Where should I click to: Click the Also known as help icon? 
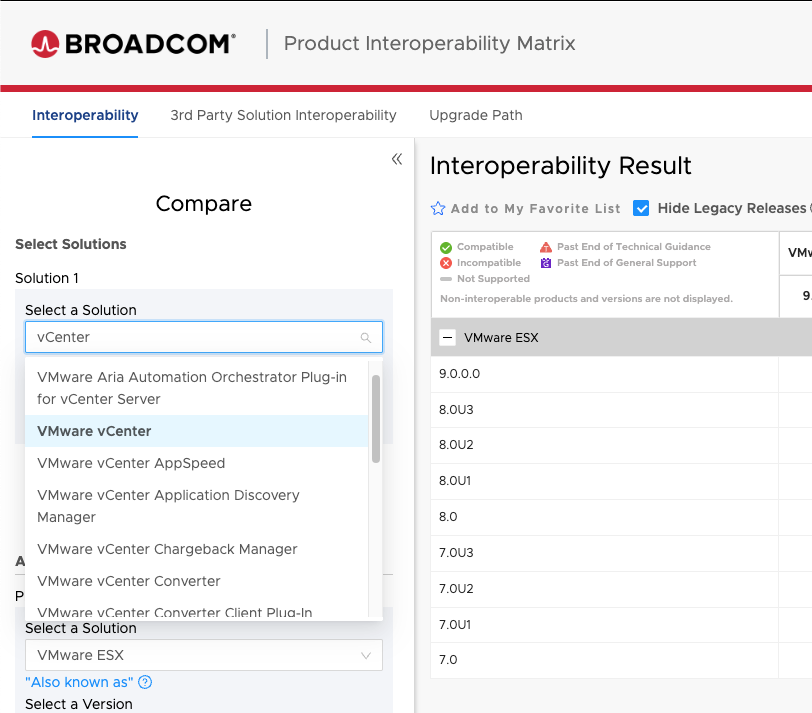pos(145,682)
